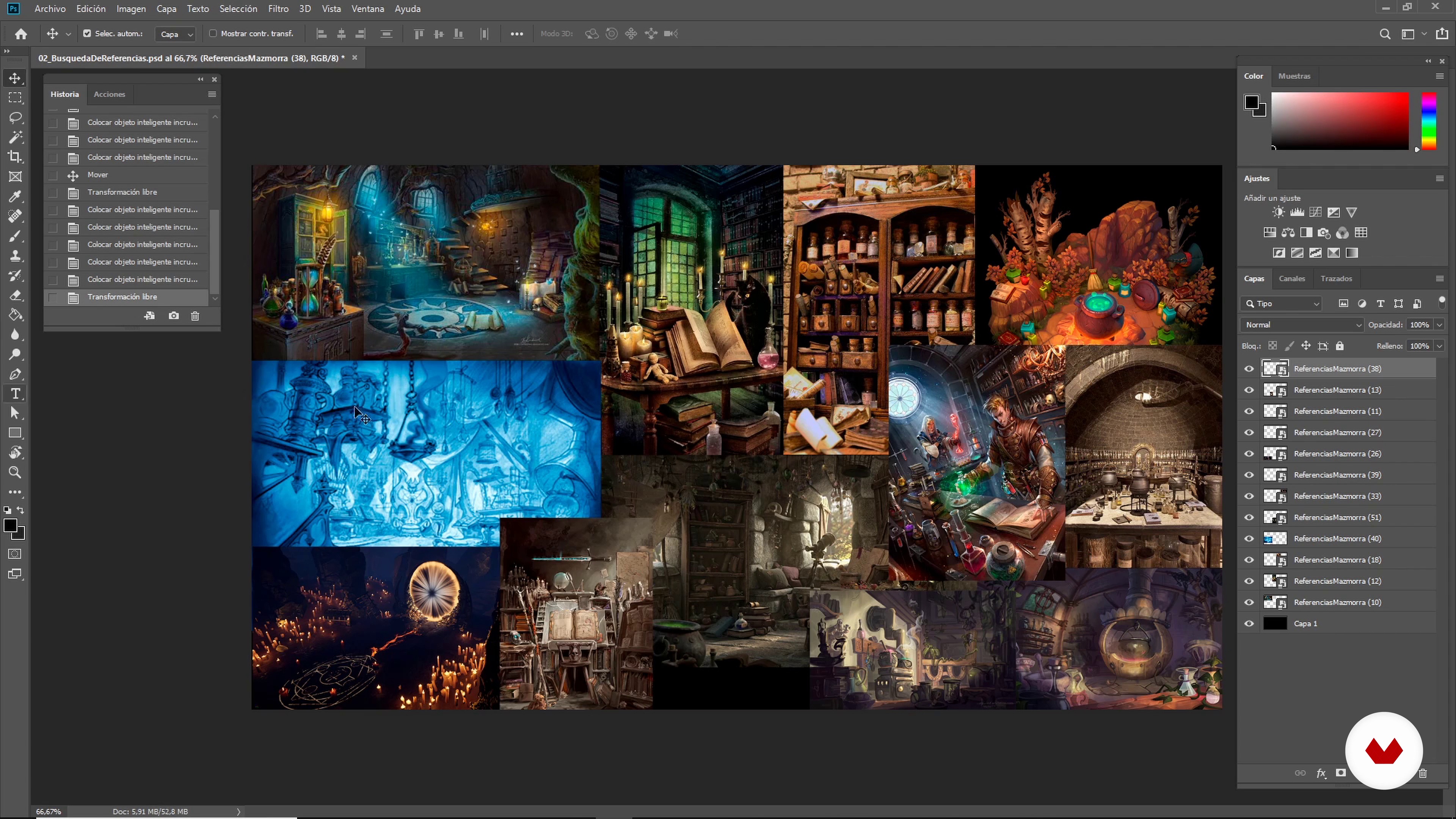Add a layer style via fx icon
This screenshot has width=1456, height=819.
tap(1321, 773)
